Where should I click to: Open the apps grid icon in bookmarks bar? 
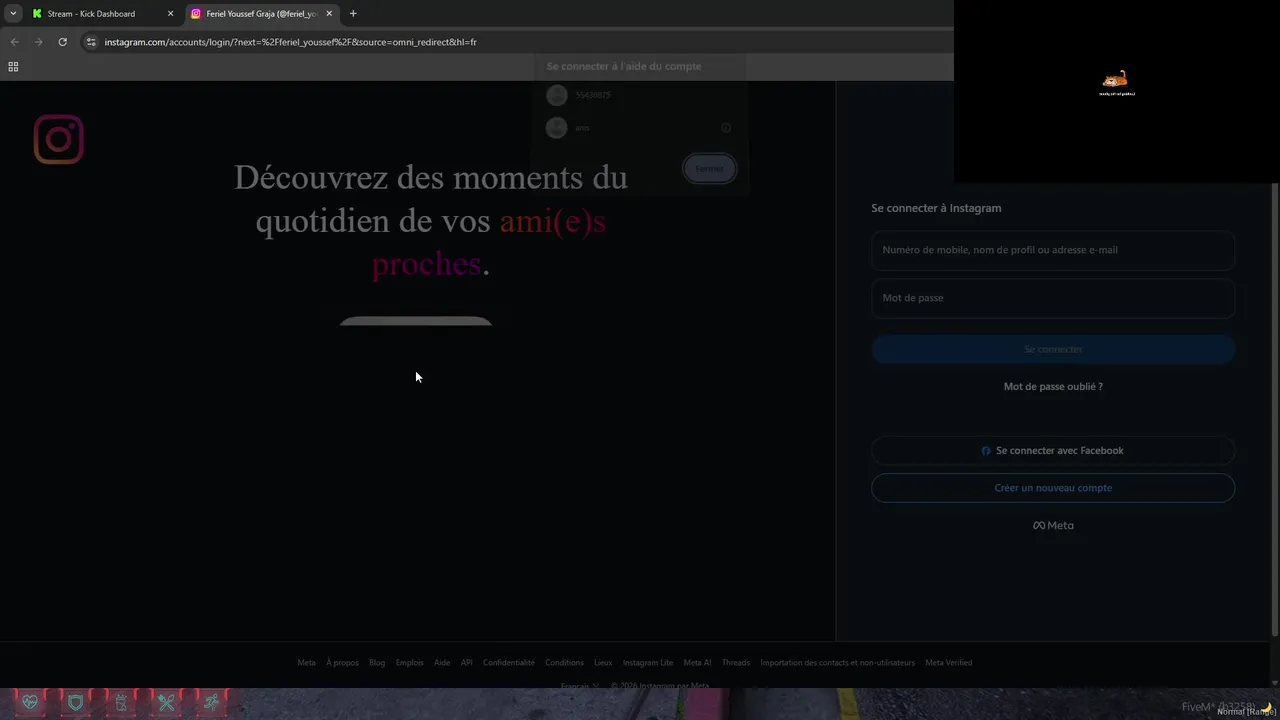13,67
